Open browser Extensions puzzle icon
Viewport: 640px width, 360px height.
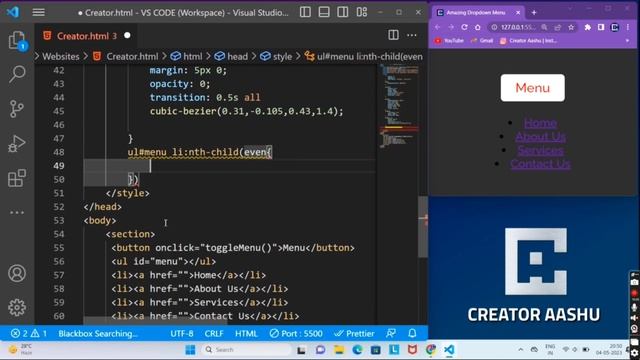click(x=587, y=27)
